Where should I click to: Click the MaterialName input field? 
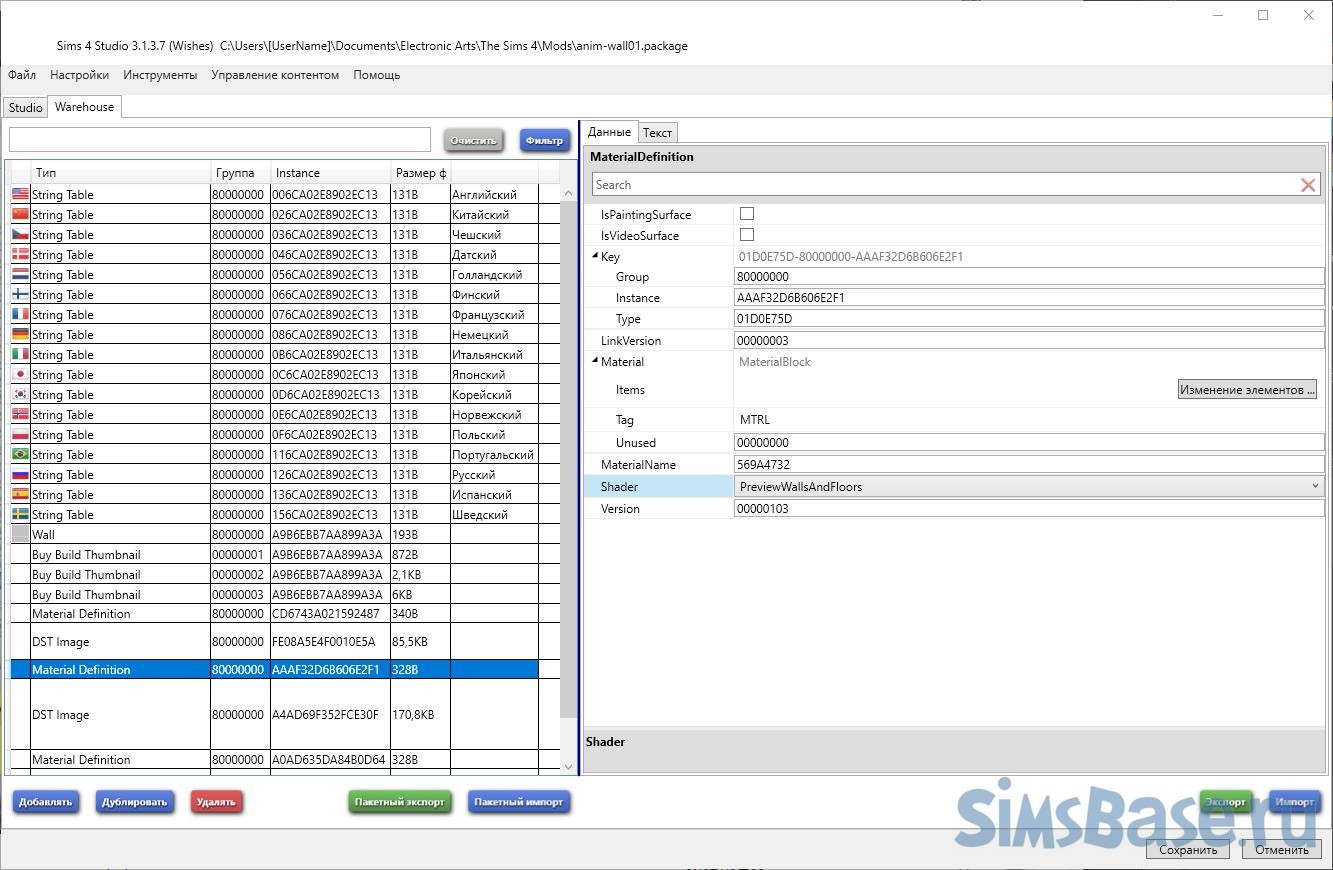point(1028,465)
